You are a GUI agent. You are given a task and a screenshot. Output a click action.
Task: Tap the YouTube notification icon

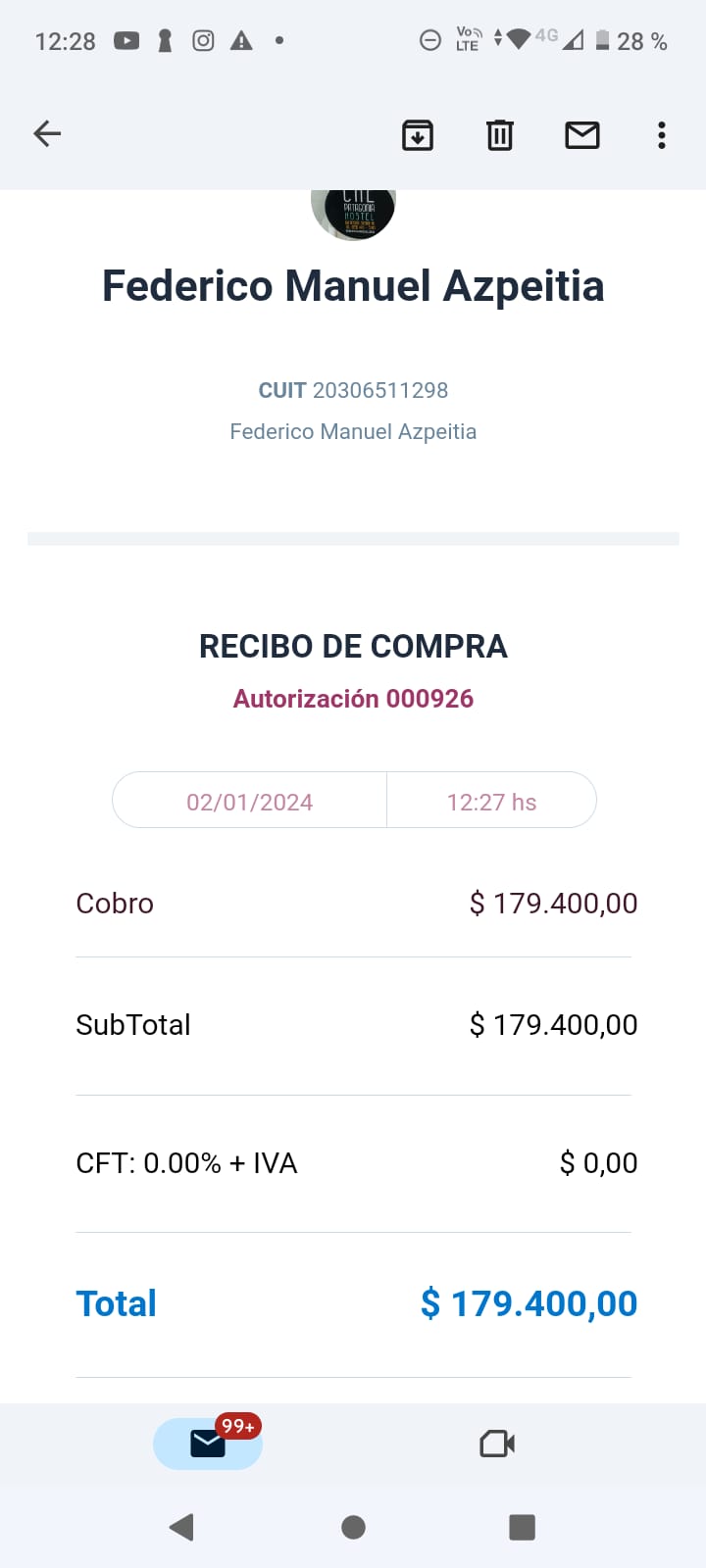[x=126, y=41]
